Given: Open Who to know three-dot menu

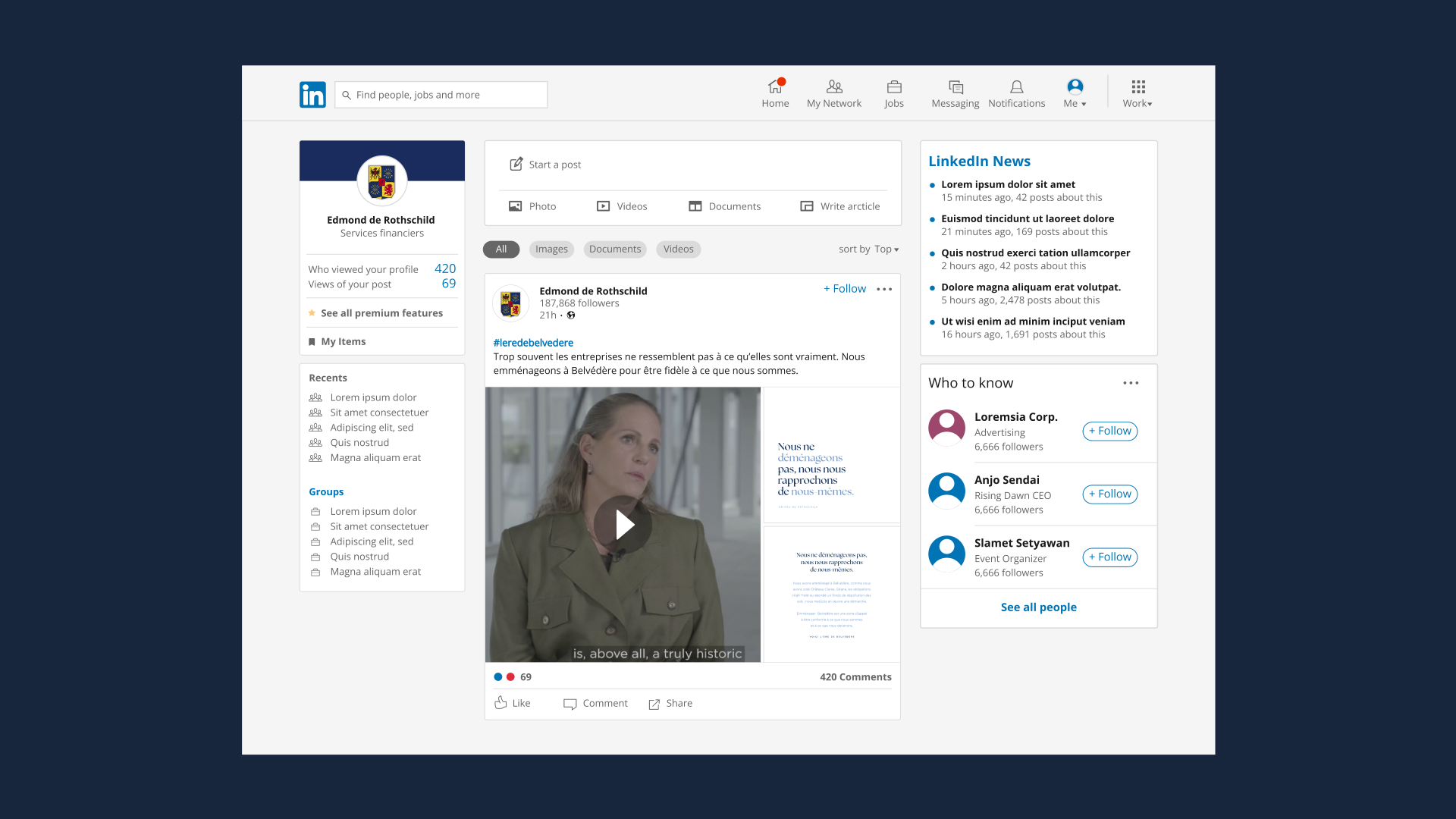Looking at the screenshot, I should (1131, 383).
